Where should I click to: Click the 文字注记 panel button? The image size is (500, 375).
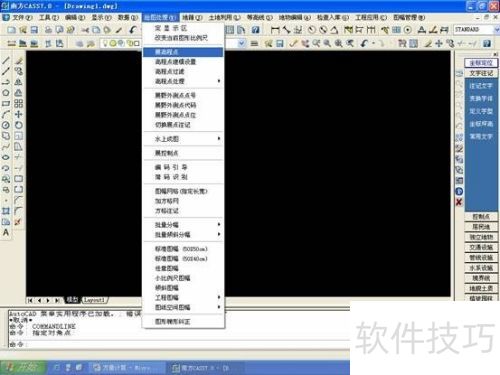(x=481, y=73)
